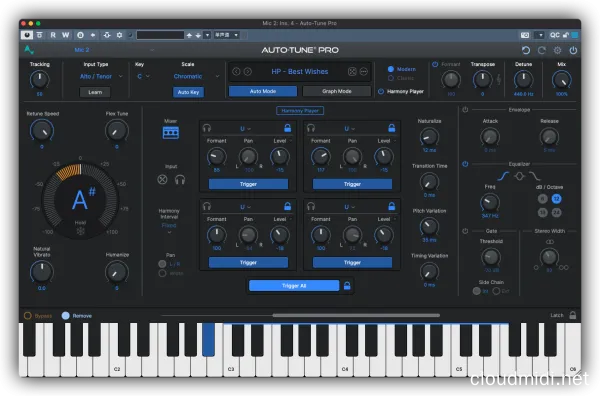The height and width of the screenshot is (396, 600).
Task: Toggle the Formant power switch
Action: (435, 64)
